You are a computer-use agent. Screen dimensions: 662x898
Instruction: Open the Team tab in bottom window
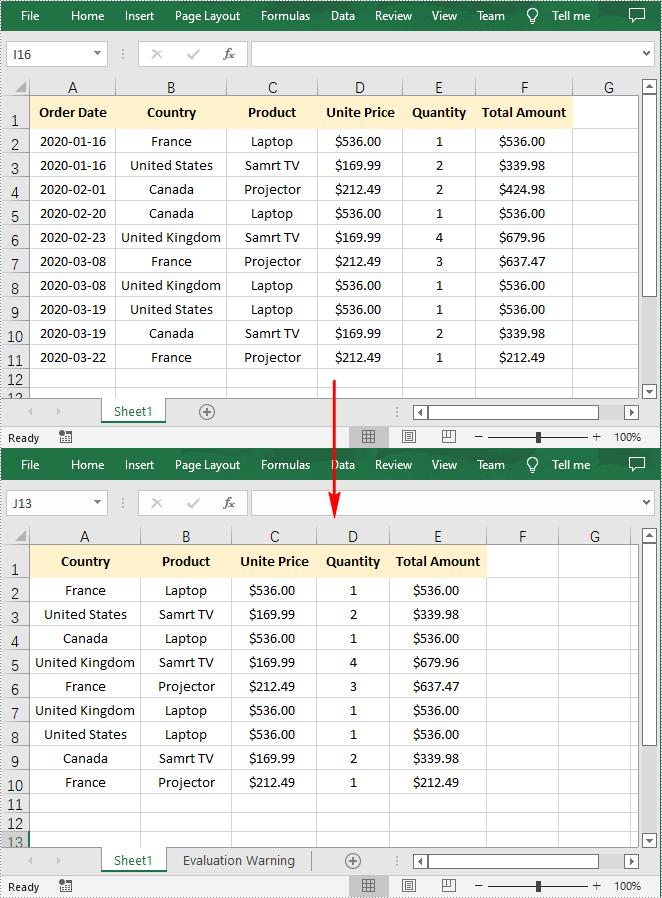491,465
